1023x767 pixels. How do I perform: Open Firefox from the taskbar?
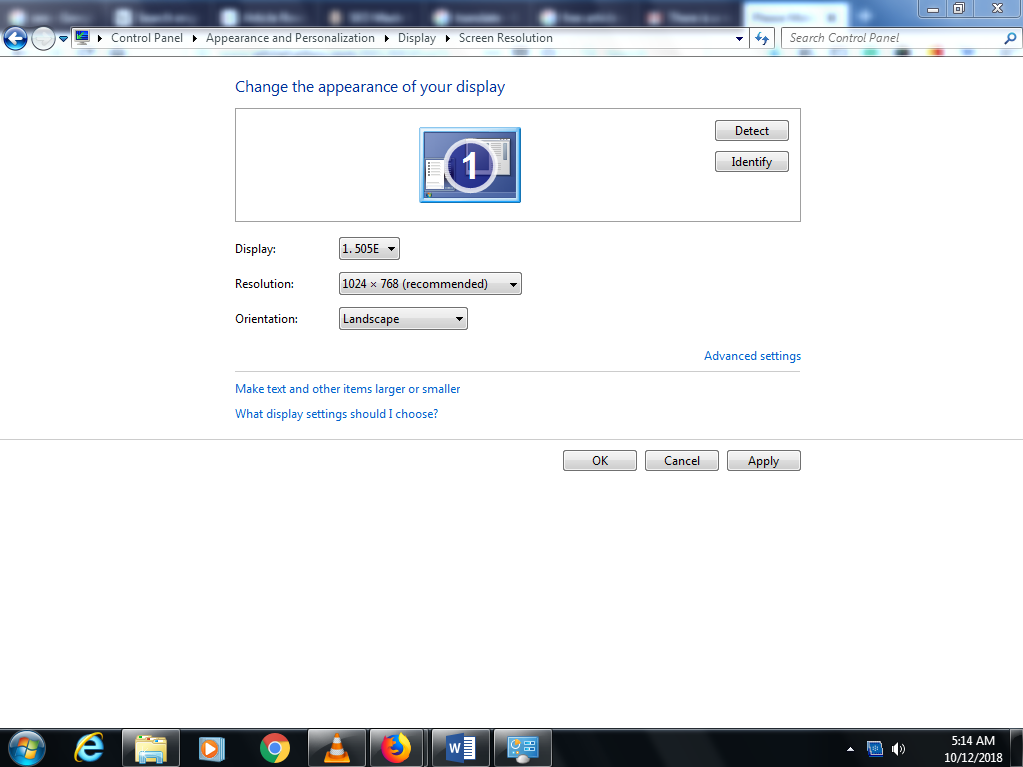pos(397,747)
